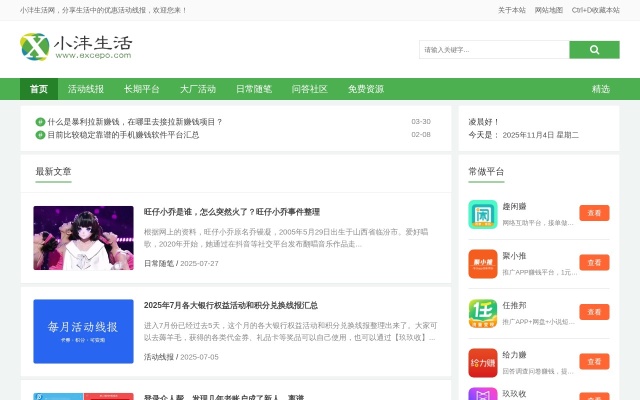This screenshot has height=400, width=640.
Task: Click the 日常随笔 category tag under first article
Action: click(x=159, y=264)
